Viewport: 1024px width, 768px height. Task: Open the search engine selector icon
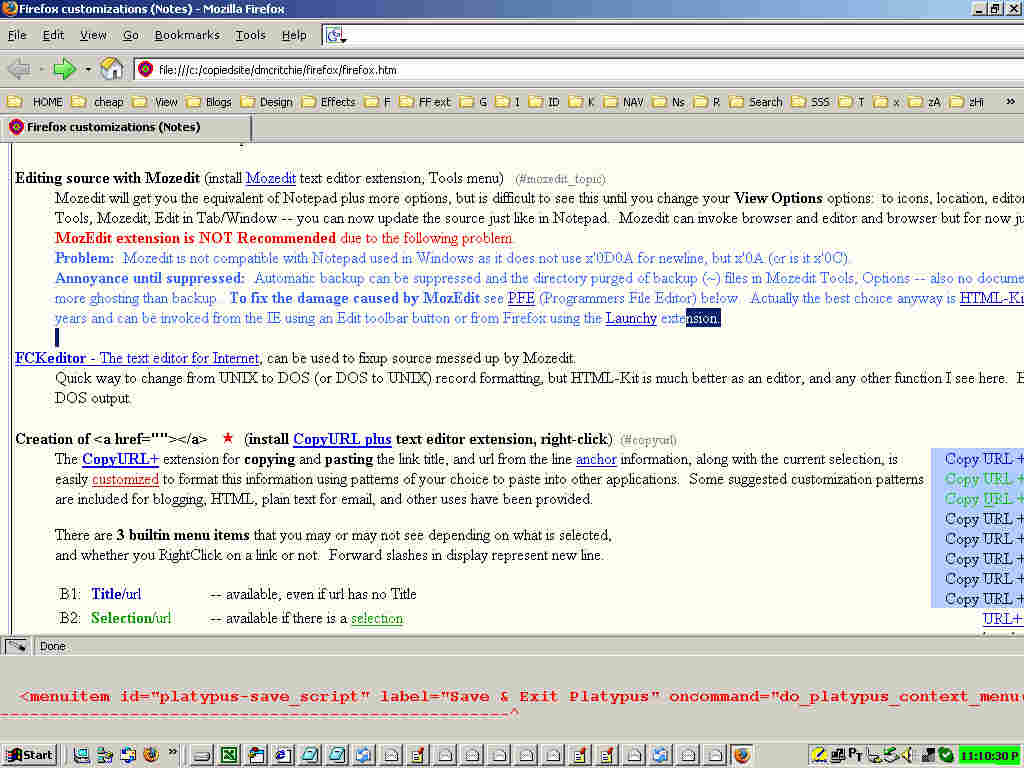[x=335, y=35]
